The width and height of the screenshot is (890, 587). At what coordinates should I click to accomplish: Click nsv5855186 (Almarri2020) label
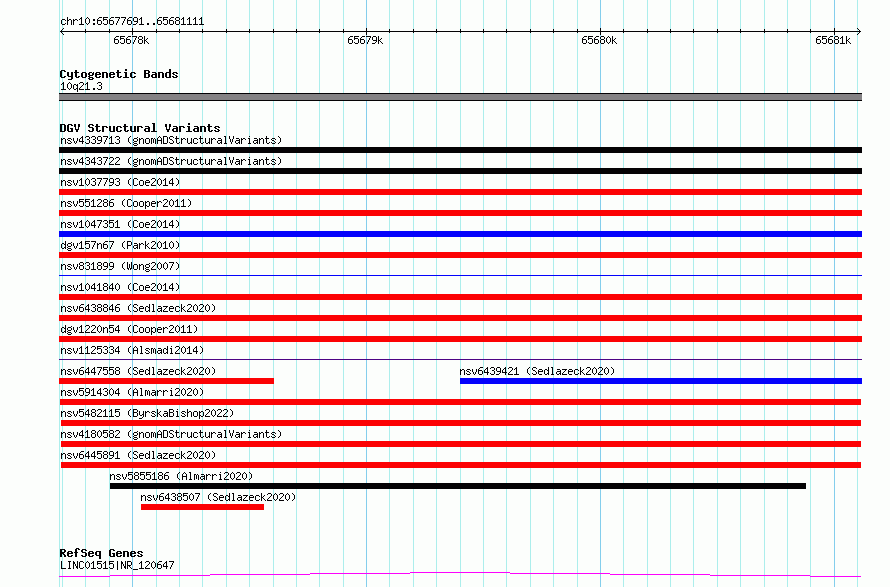tap(181, 476)
